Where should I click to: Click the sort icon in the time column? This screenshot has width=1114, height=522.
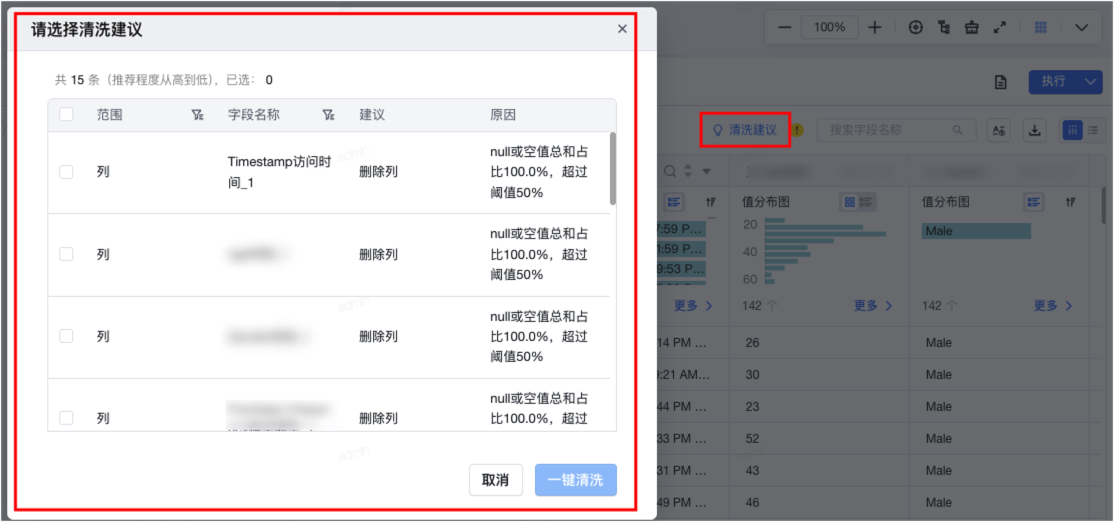[711, 202]
